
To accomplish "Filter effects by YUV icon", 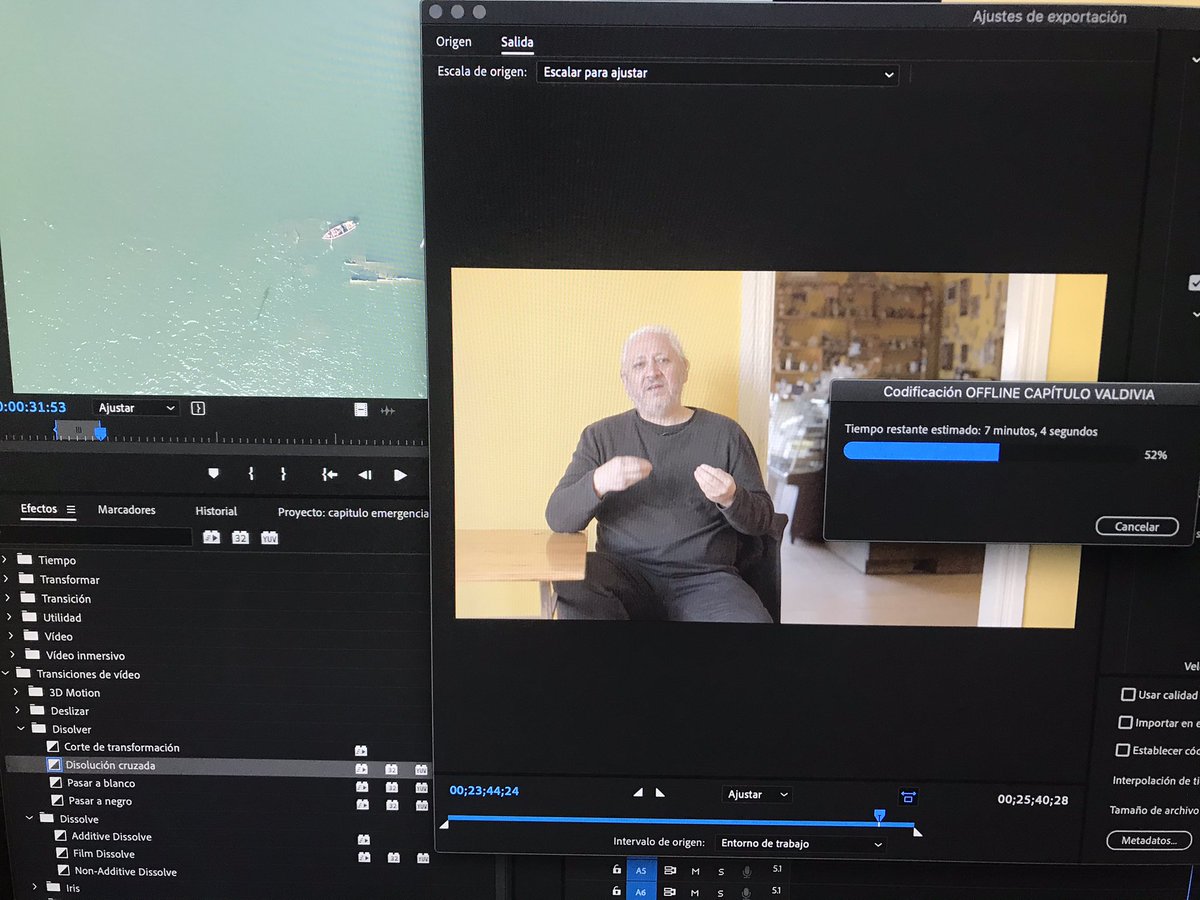I will point(269,538).
